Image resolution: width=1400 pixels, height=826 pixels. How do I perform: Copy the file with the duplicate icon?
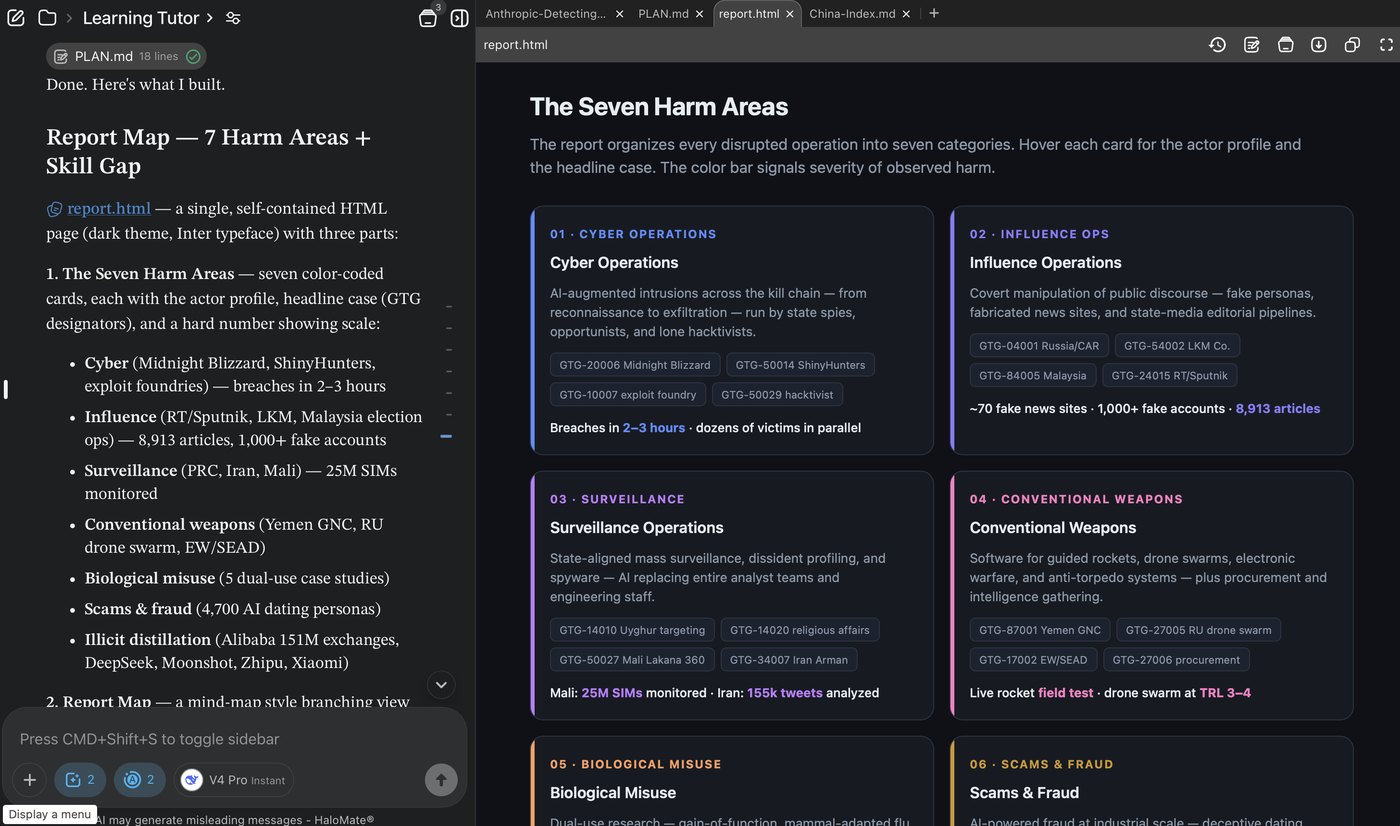click(1352, 45)
